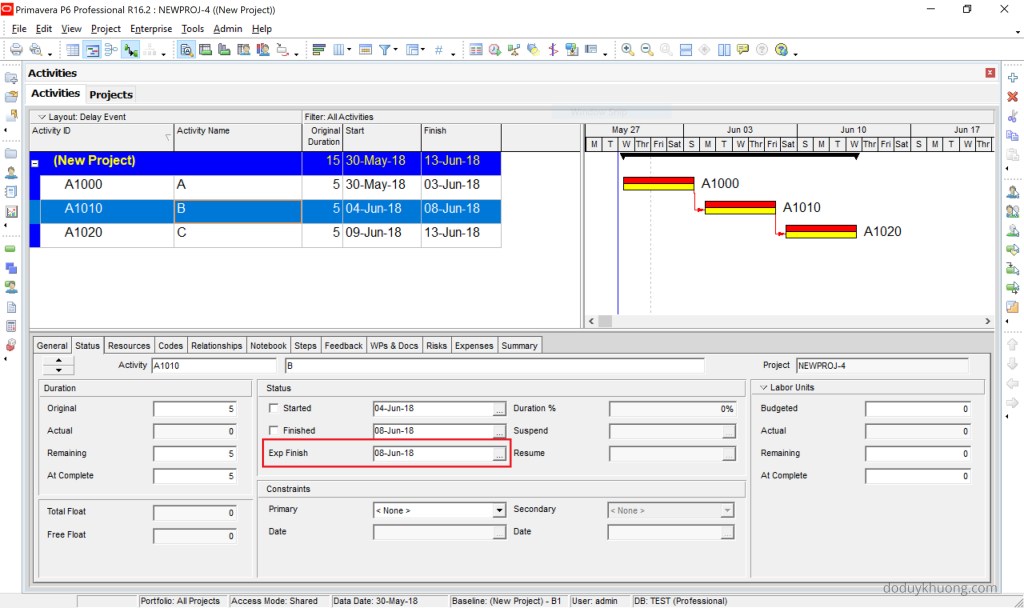Add a new activity with the plus icon
This screenshot has height=608, width=1024.
1013,78
